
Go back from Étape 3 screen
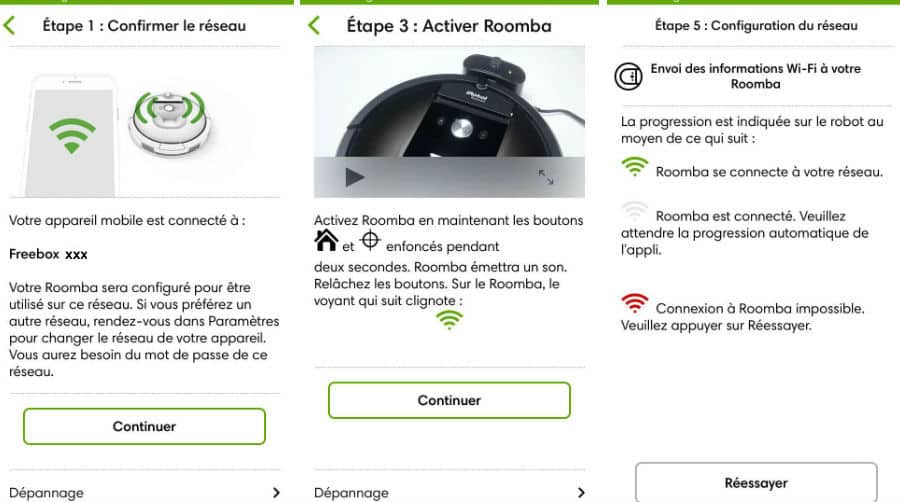(x=314, y=25)
